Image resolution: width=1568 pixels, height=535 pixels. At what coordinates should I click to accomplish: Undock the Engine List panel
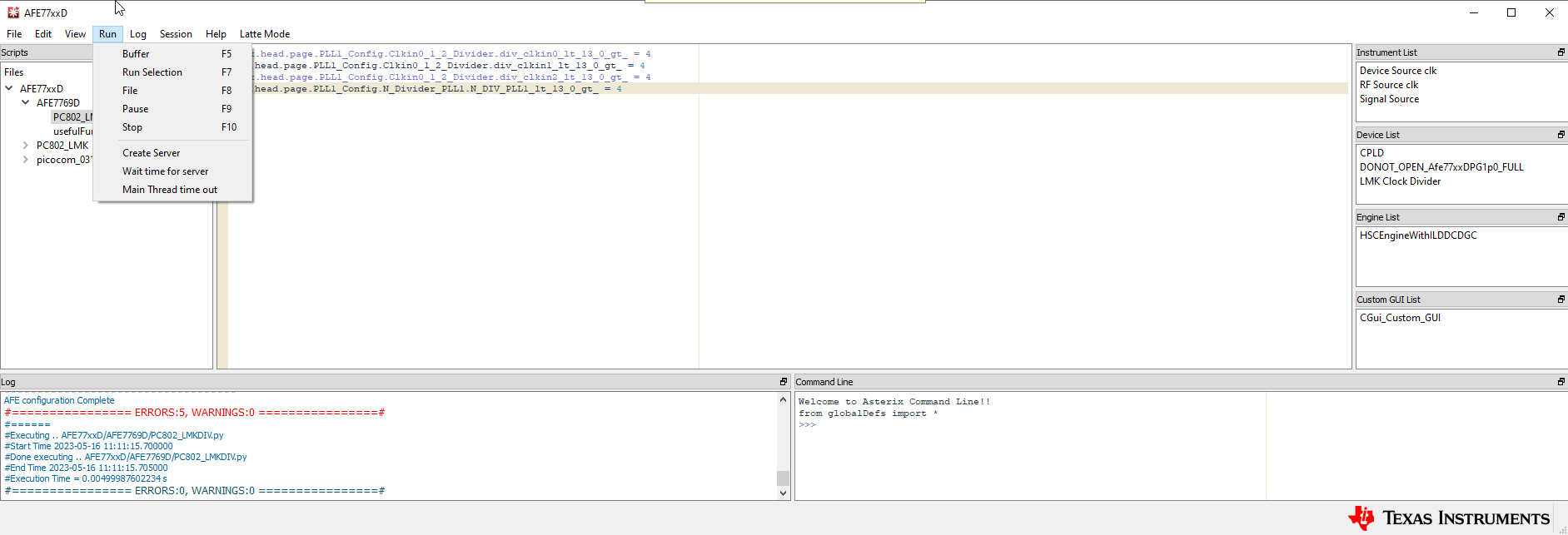(1561, 217)
